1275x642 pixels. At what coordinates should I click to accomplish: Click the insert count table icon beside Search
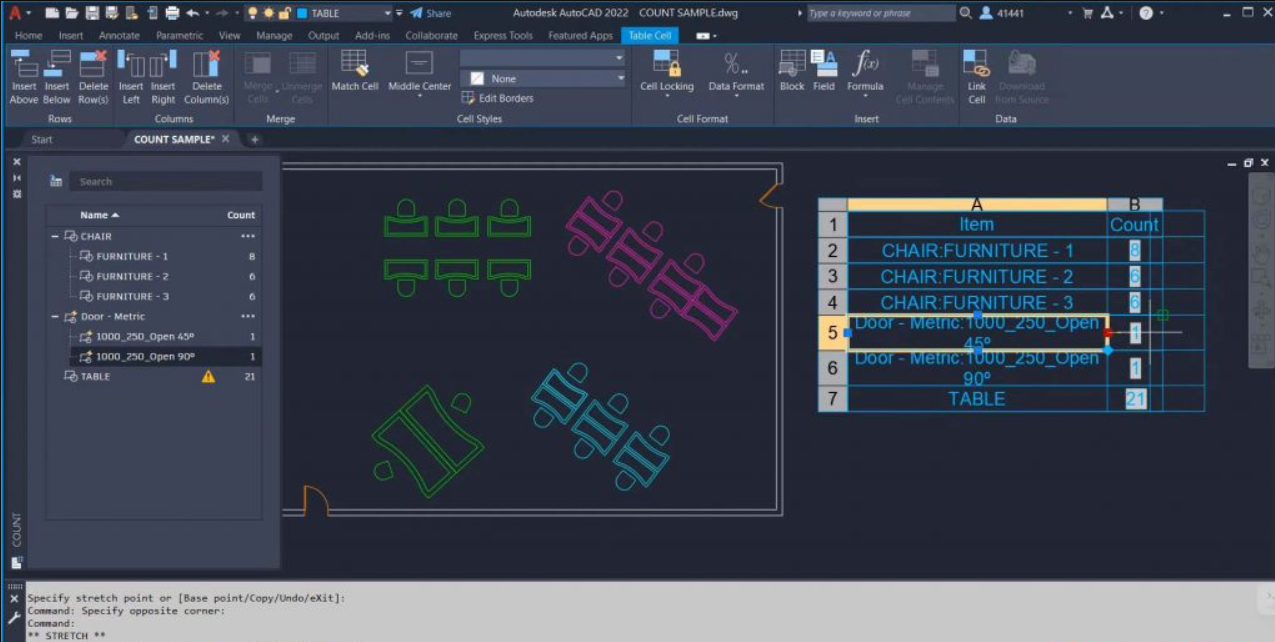(56, 181)
